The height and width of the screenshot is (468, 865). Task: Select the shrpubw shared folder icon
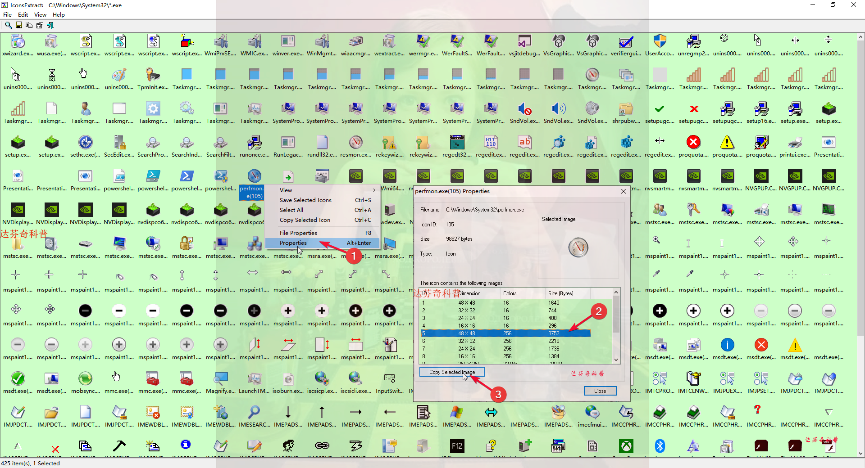[626, 109]
